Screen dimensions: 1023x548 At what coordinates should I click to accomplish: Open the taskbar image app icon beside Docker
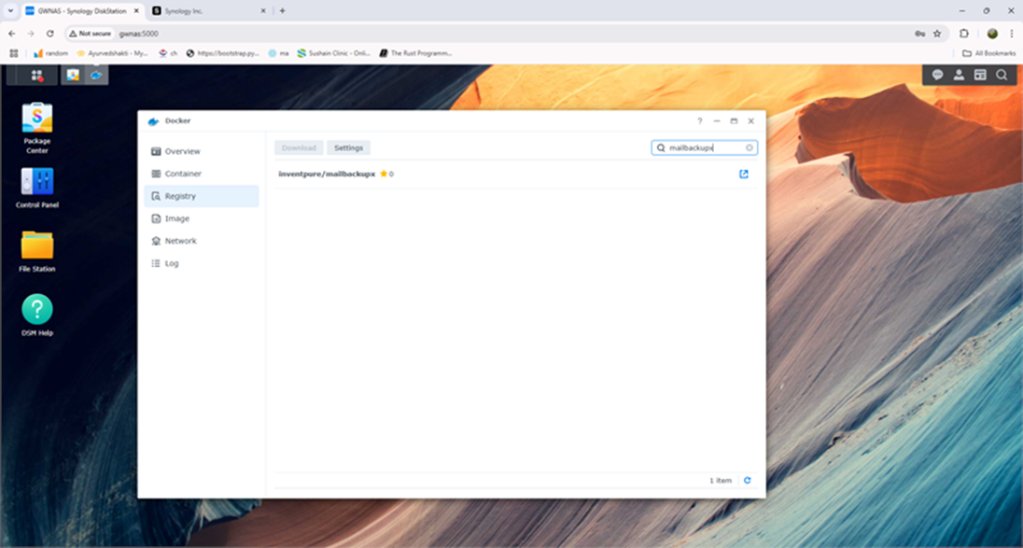coord(73,75)
